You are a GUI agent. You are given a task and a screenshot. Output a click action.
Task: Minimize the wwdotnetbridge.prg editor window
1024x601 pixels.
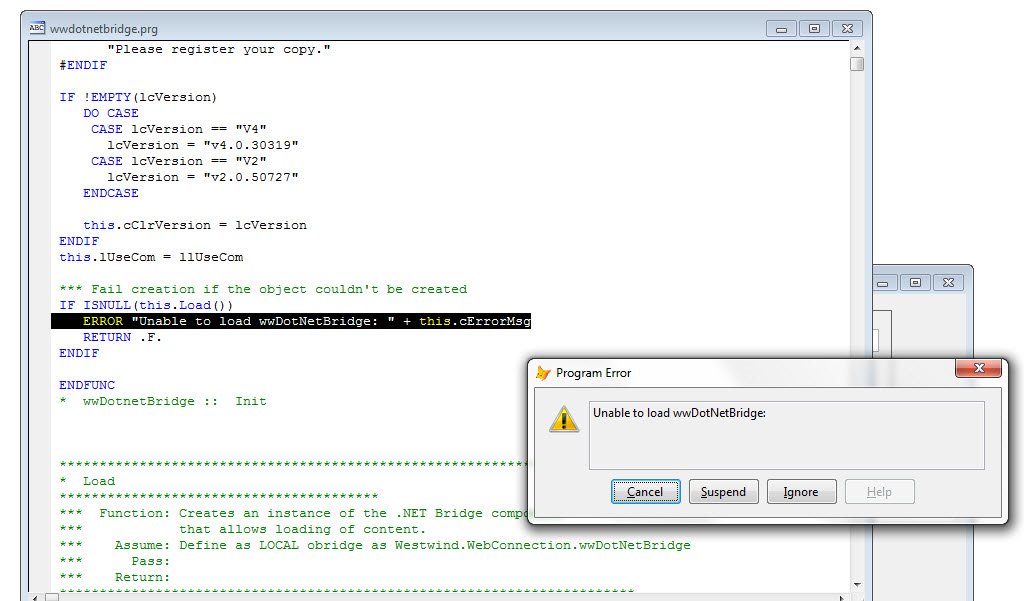click(x=780, y=29)
